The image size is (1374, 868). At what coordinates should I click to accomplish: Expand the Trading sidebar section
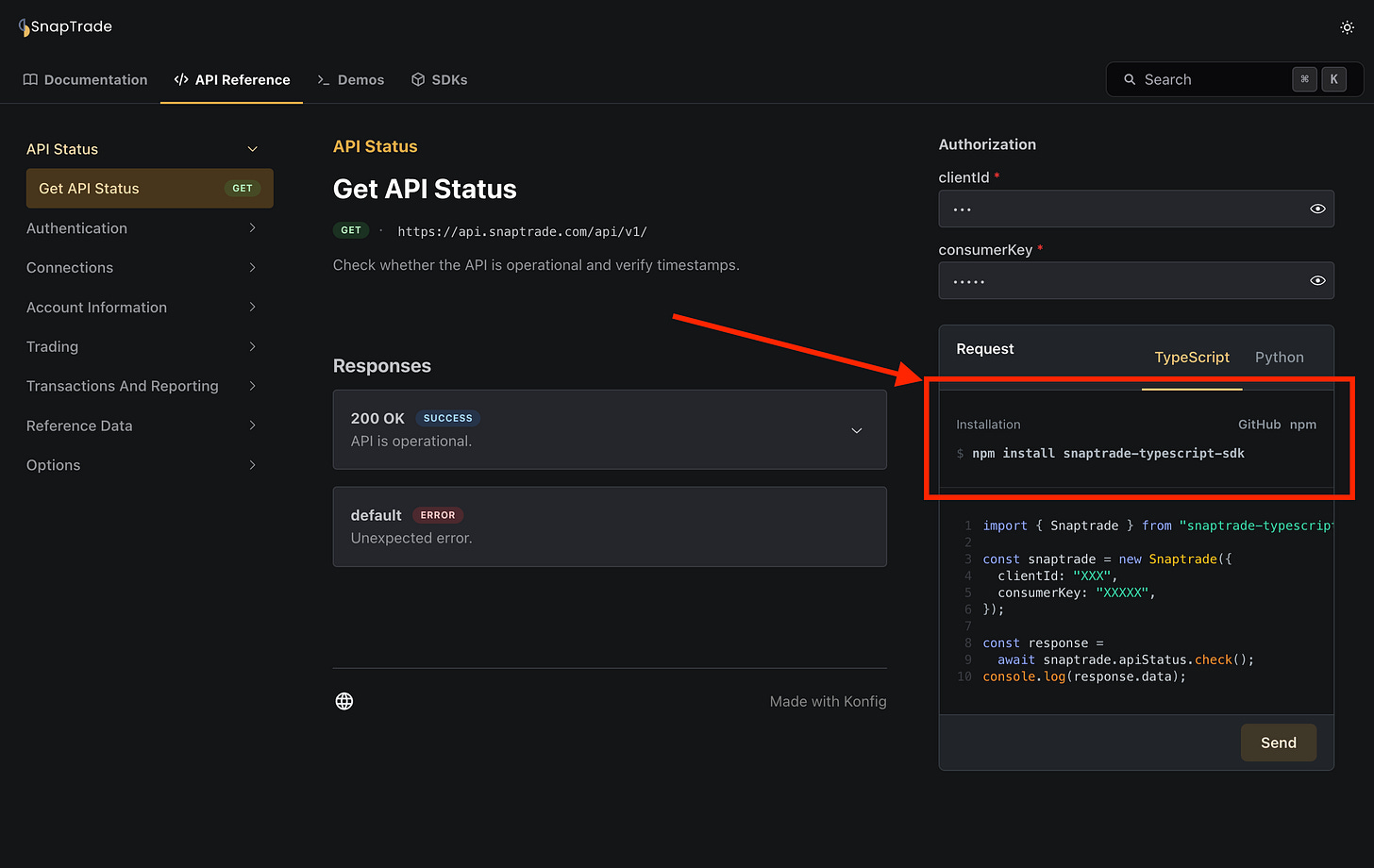click(252, 346)
